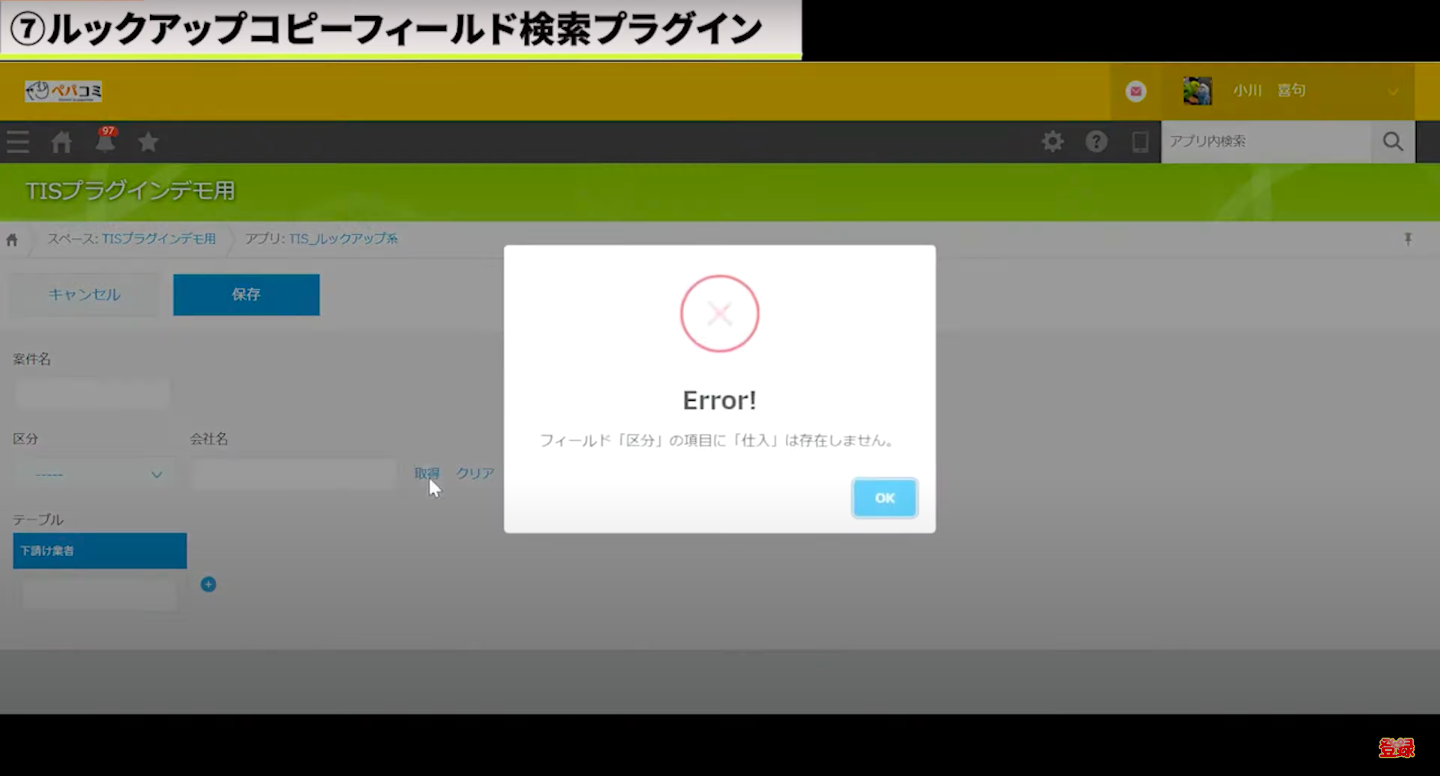Click the search magnifier icon

[x=1393, y=142]
